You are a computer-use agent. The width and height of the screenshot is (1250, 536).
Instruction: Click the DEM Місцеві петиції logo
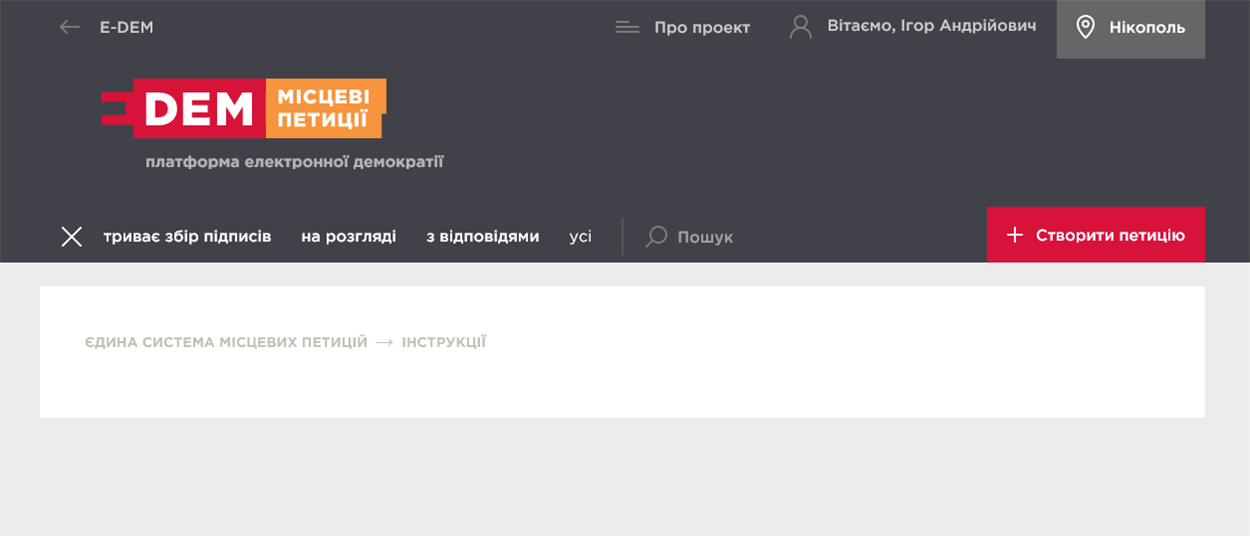pyautogui.click(x=243, y=108)
